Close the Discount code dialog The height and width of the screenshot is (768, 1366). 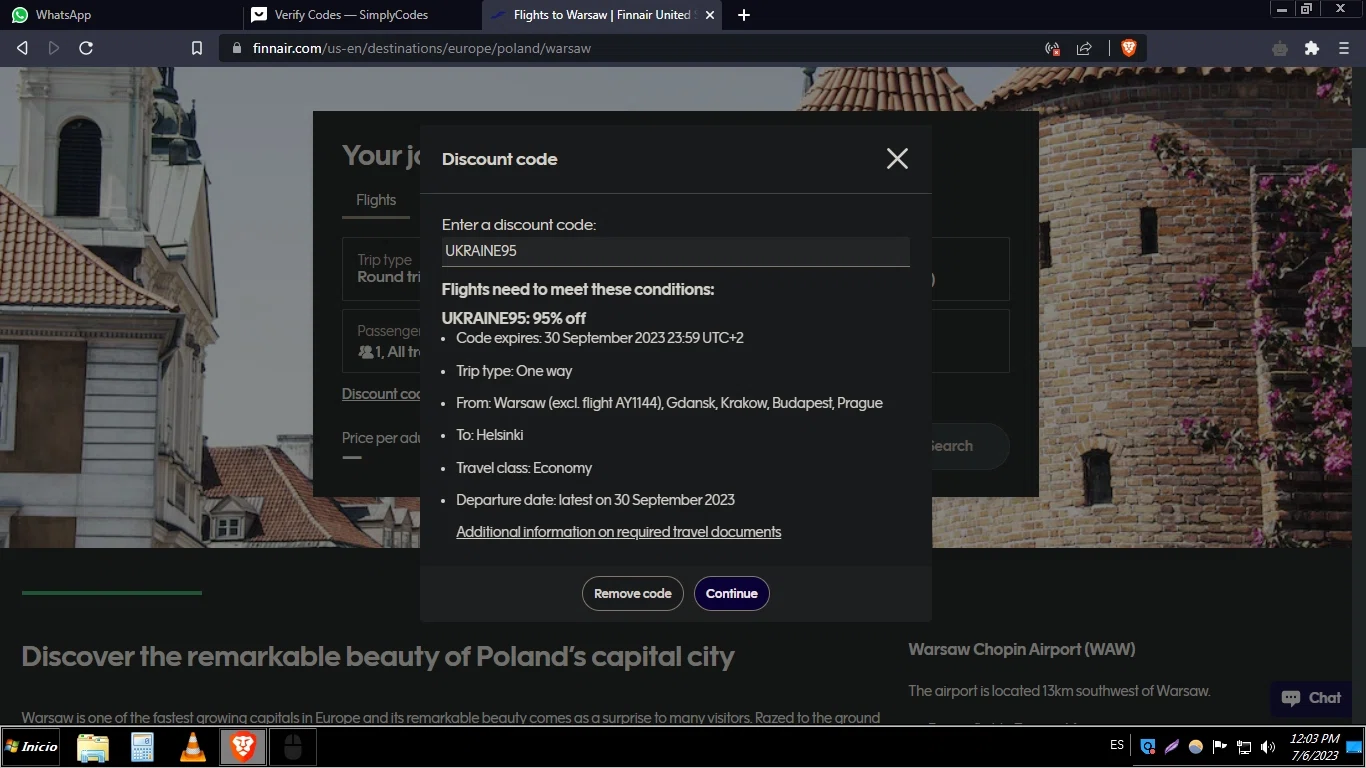(897, 158)
